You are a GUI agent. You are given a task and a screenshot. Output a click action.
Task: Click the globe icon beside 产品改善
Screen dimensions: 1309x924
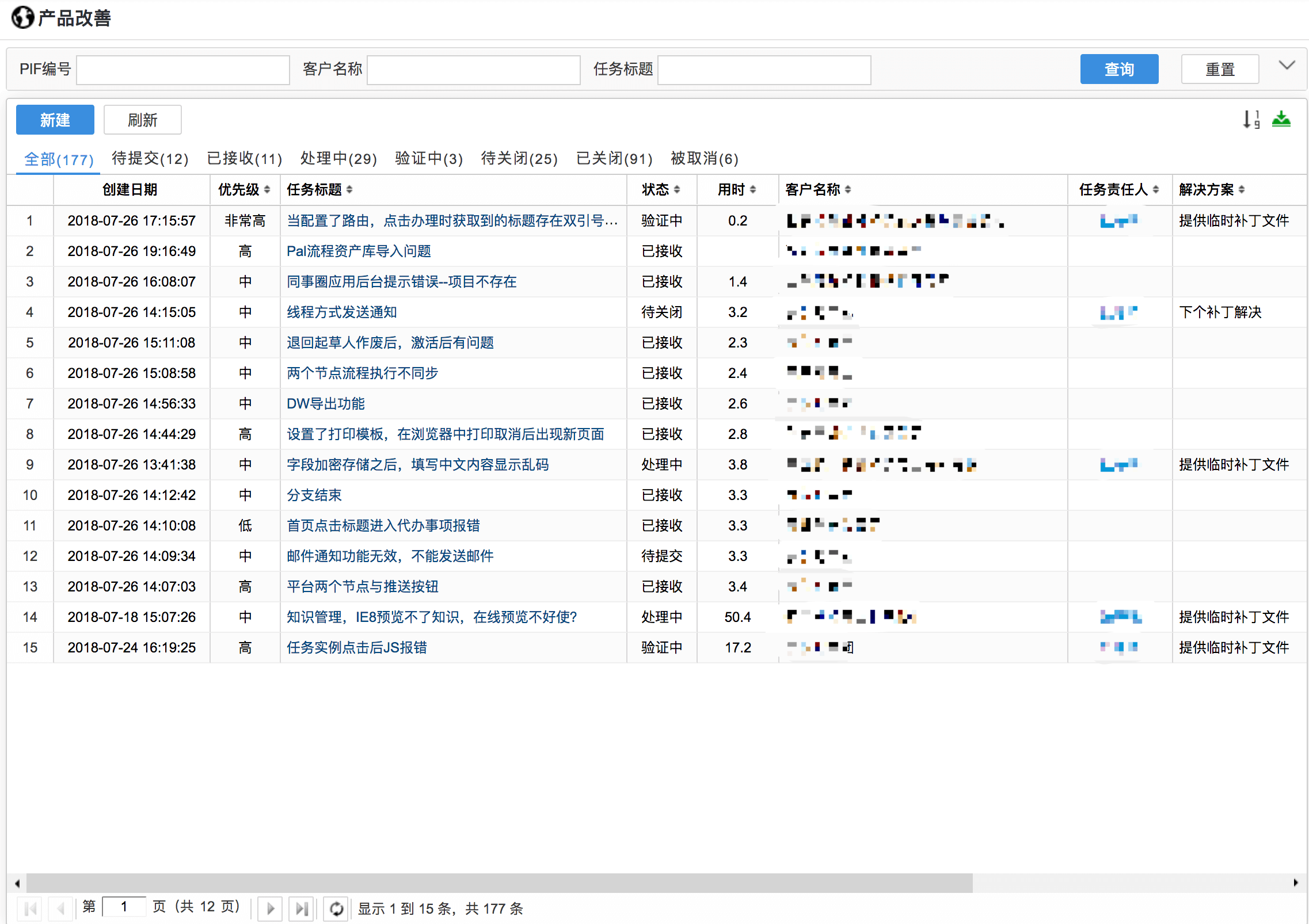[22, 18]
